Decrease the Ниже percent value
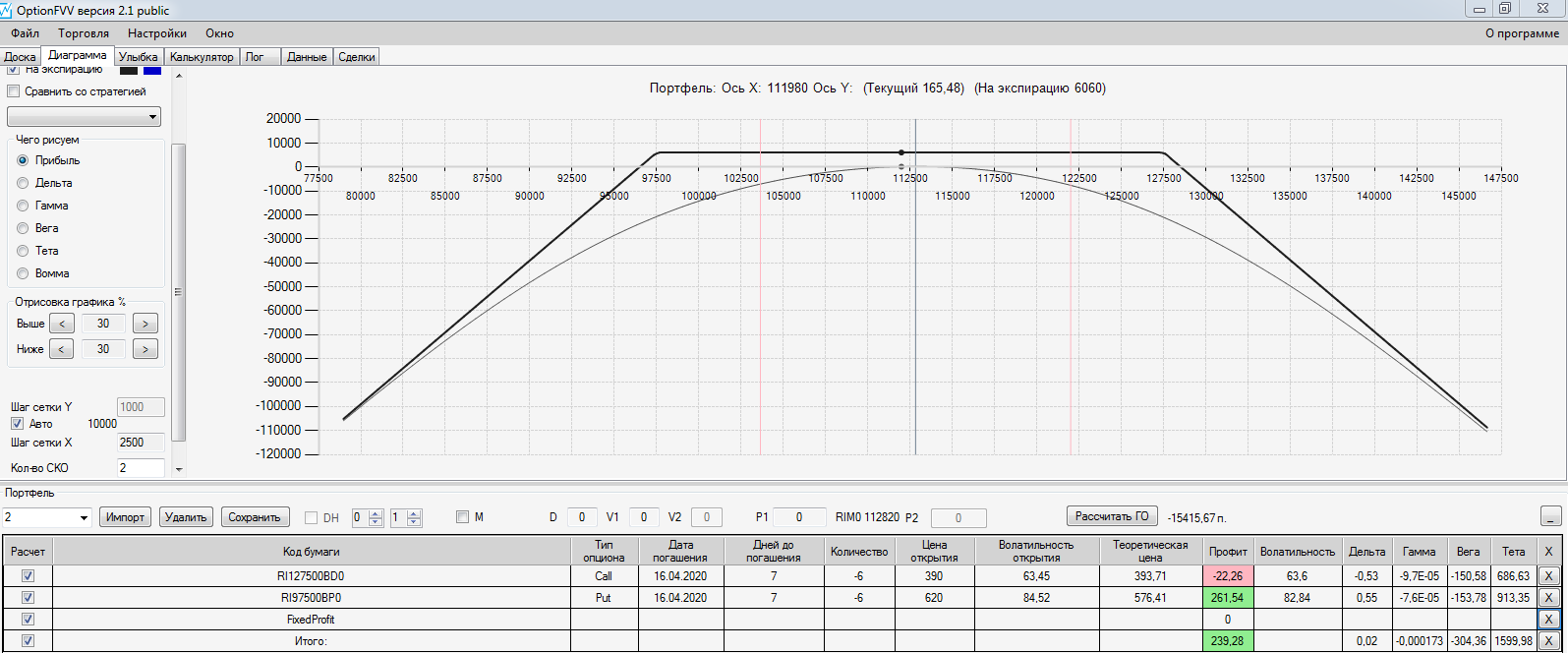The width and height of the screenshot is (1568, 653). 61,349
